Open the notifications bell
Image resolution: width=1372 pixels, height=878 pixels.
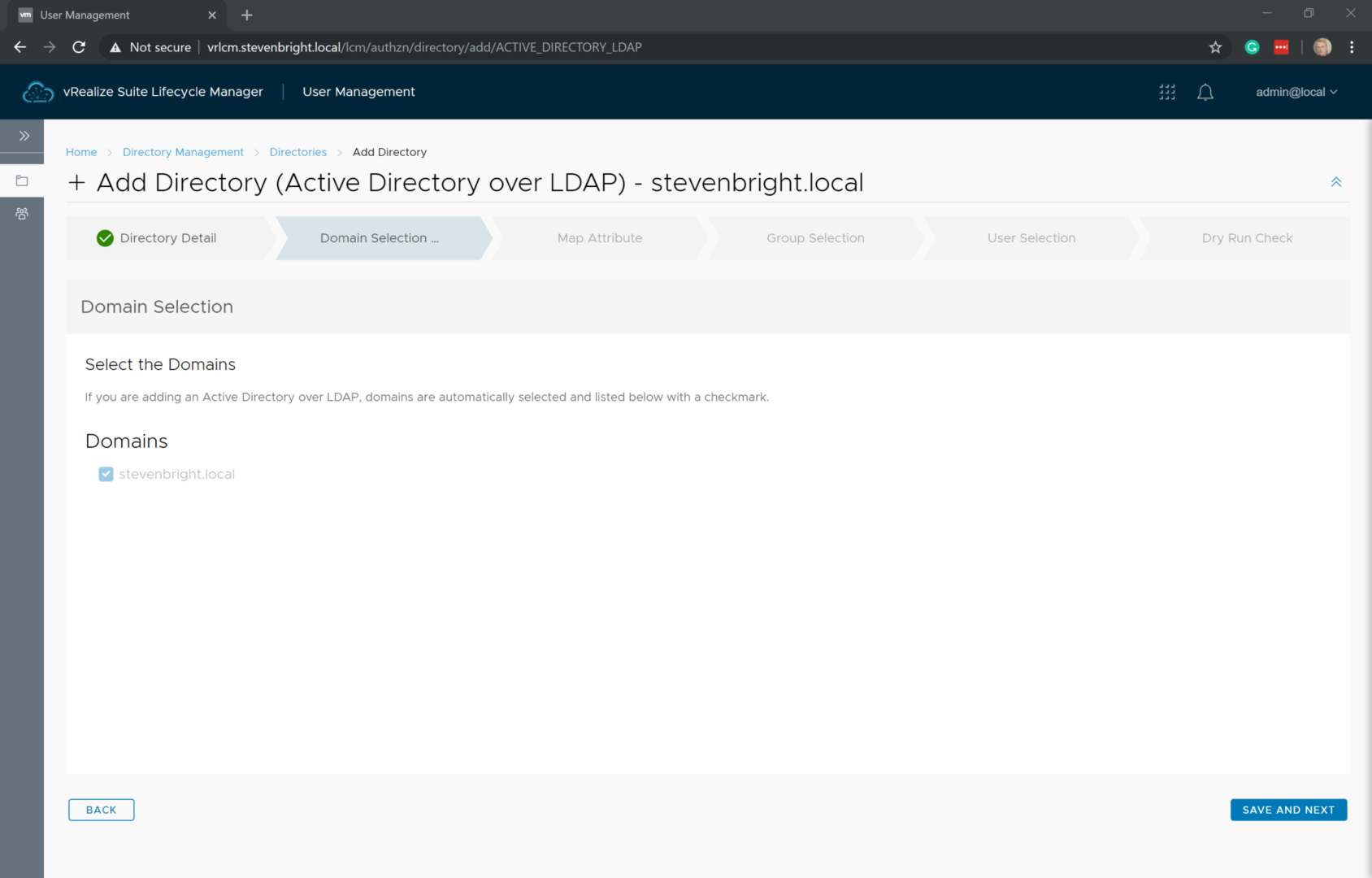click(x=1205, y=92)
